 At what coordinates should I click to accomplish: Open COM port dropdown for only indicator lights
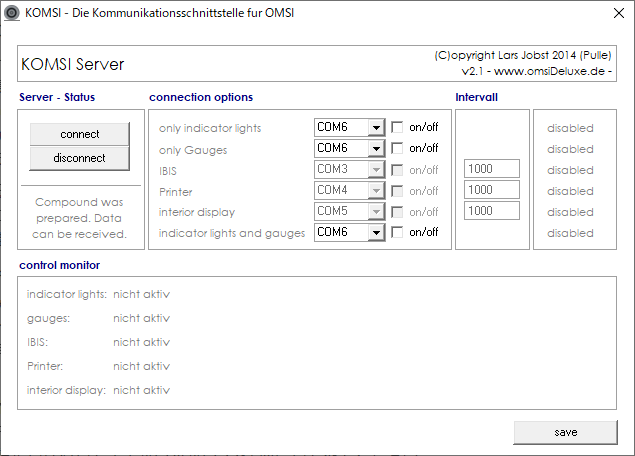(x=376, y=128)
